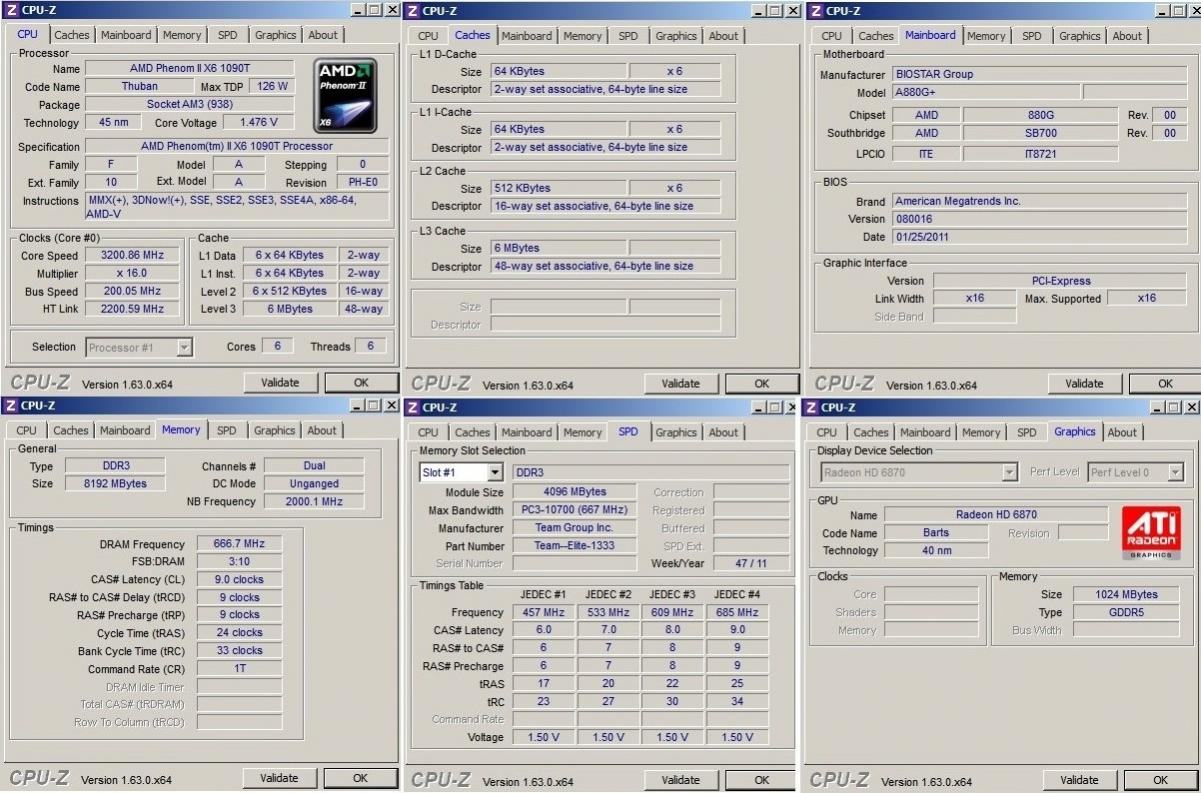Screen dimensions: 1201x793
Task: Open the Graphics tab in the Caches window
Action: 676,36
